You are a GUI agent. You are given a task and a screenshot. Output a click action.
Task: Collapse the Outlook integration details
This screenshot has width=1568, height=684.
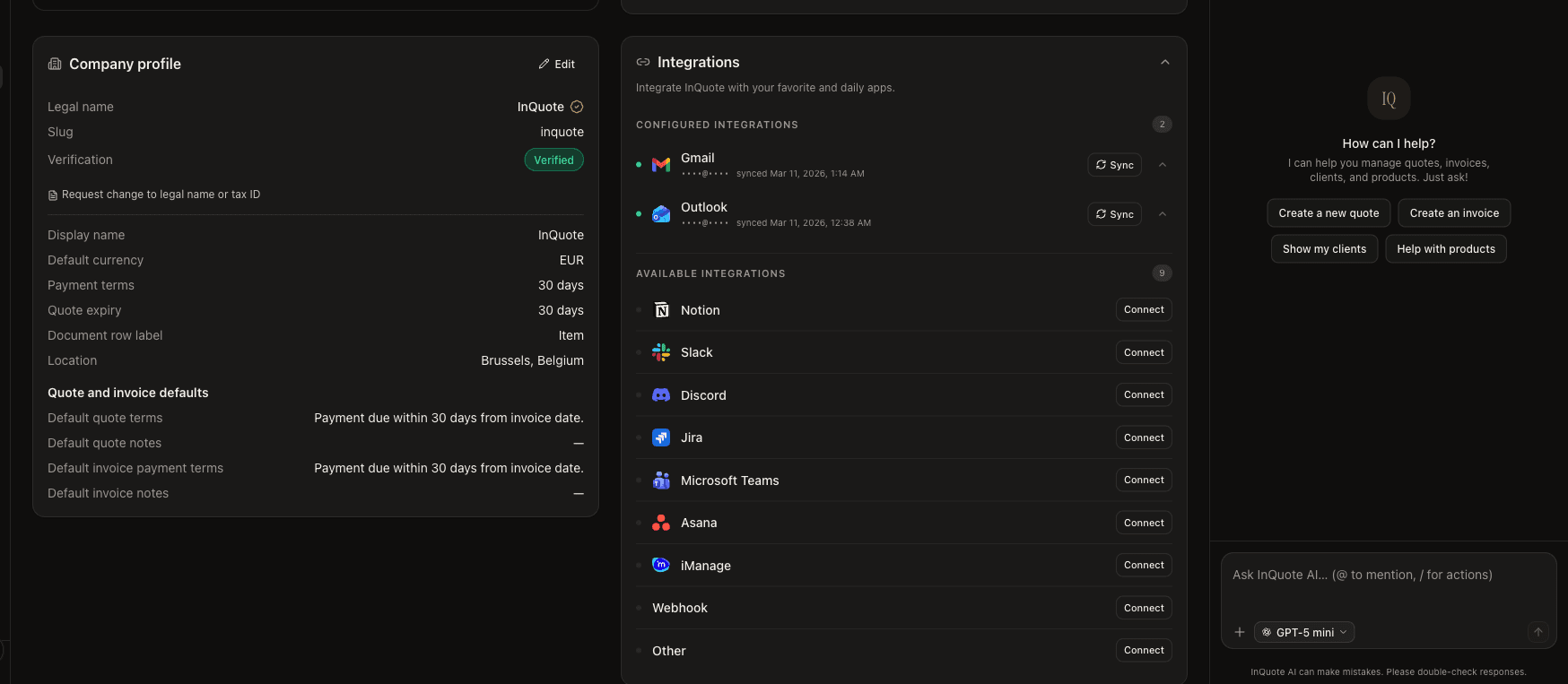[x=1163, y=214]
